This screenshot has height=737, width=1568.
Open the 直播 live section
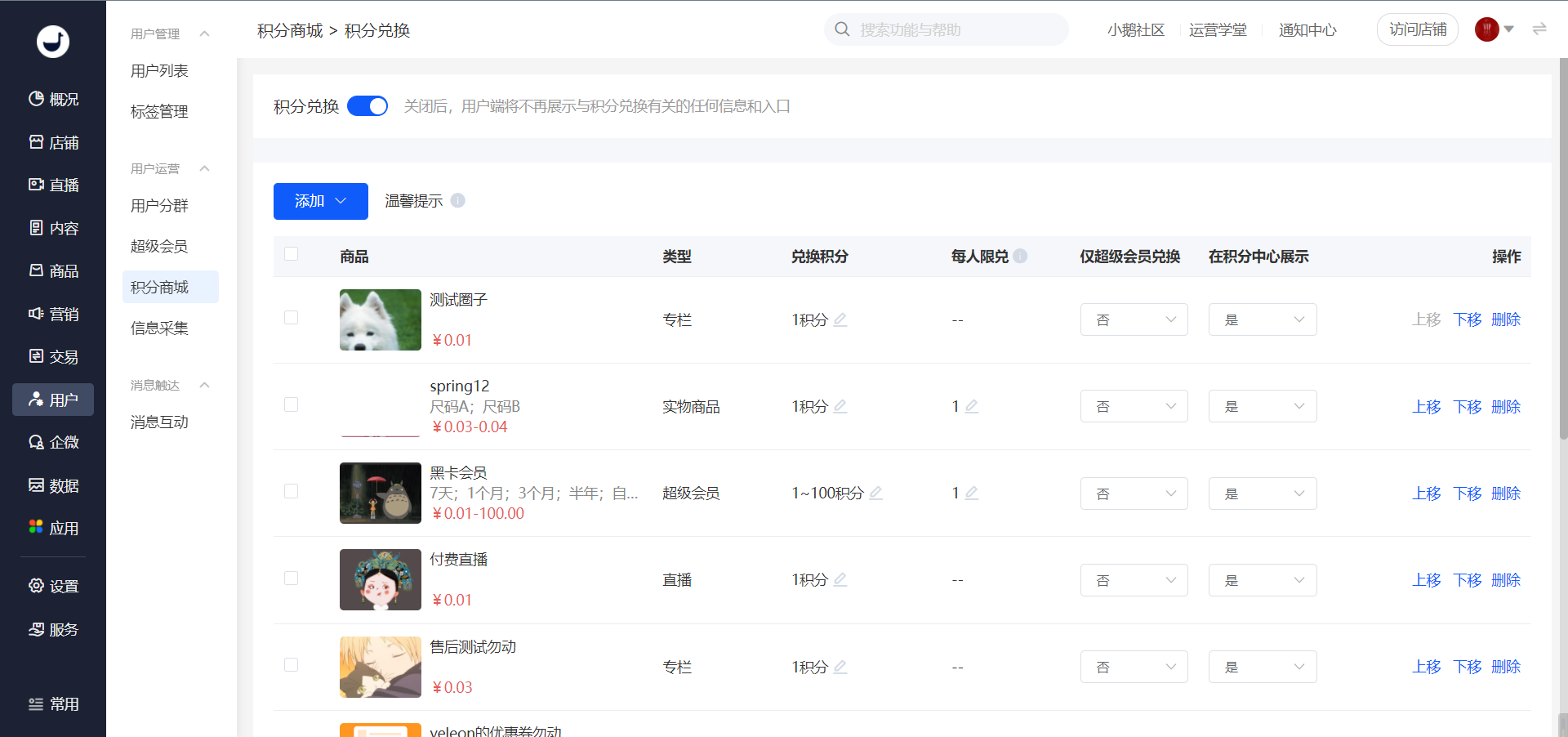[x=53, y=185]
